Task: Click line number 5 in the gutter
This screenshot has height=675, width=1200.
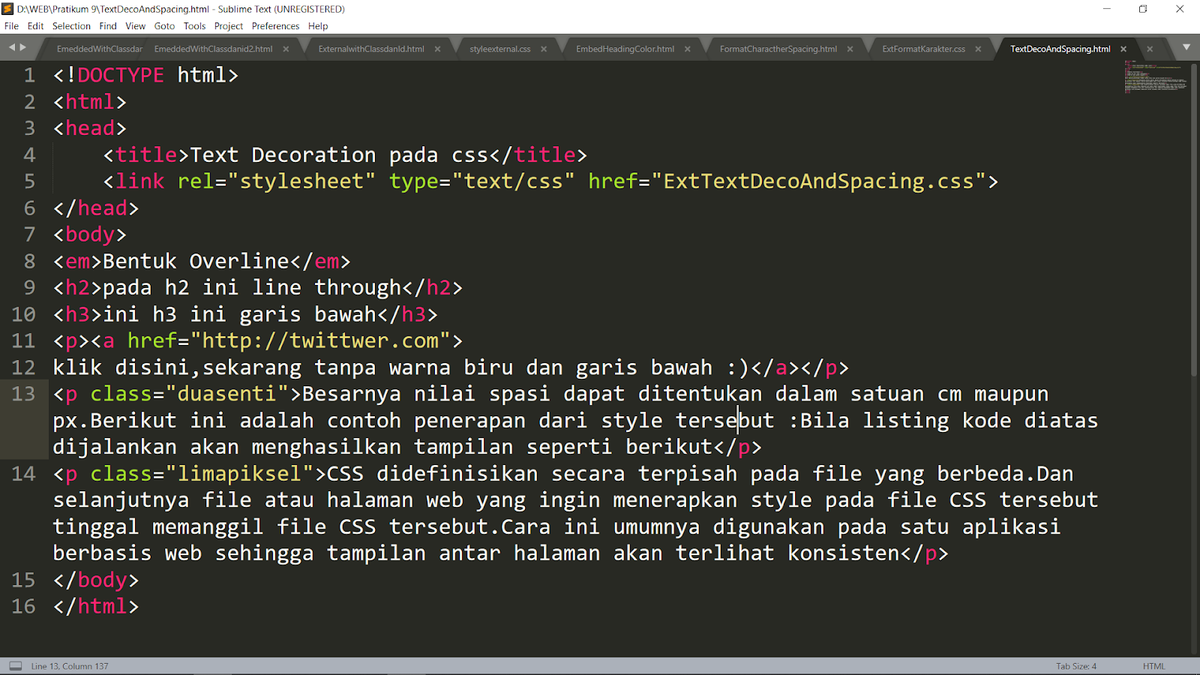Action: tap(29, 181)
